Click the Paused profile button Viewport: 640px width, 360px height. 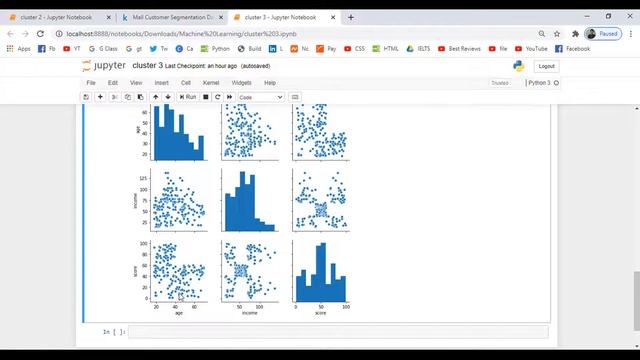[603, 34]
